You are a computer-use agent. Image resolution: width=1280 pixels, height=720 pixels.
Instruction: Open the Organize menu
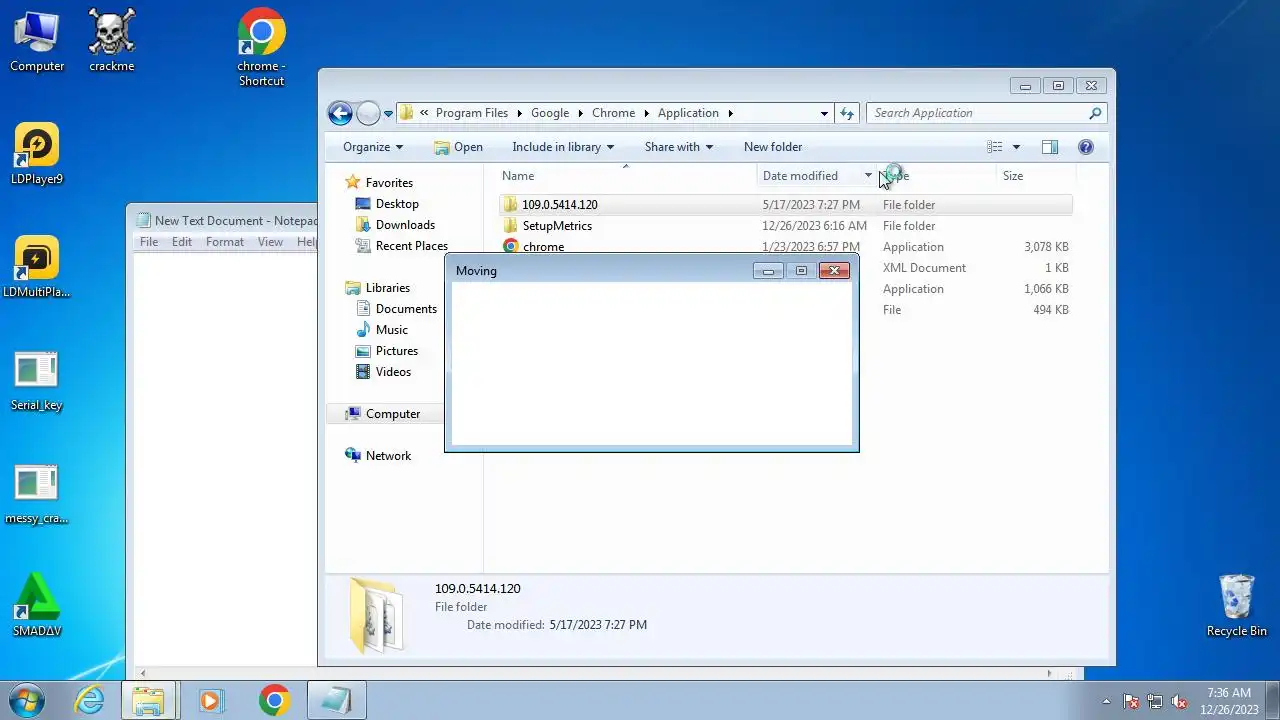click(x=372, y=147)
